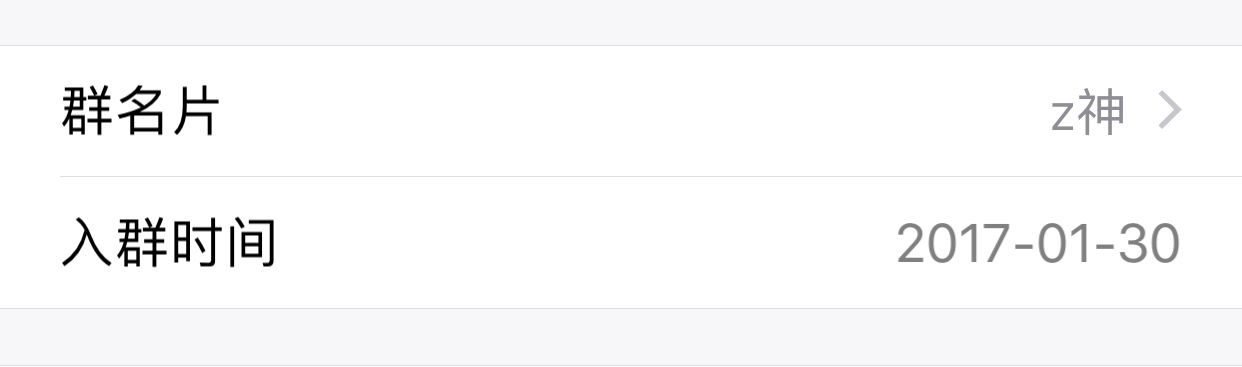Tap the chevron arrow beside z神
1242x367 pixels.
(1169, 111)
